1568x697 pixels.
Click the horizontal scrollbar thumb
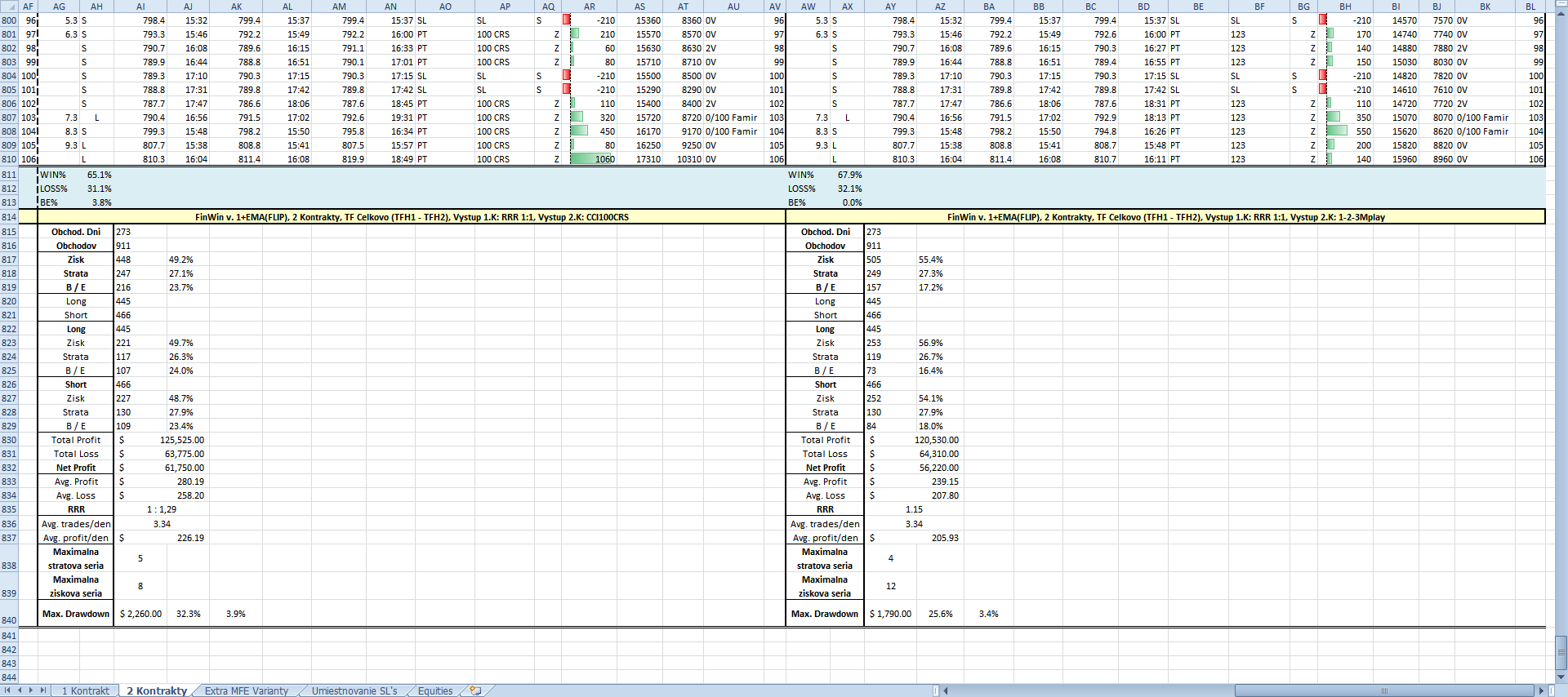[1383, 690]
